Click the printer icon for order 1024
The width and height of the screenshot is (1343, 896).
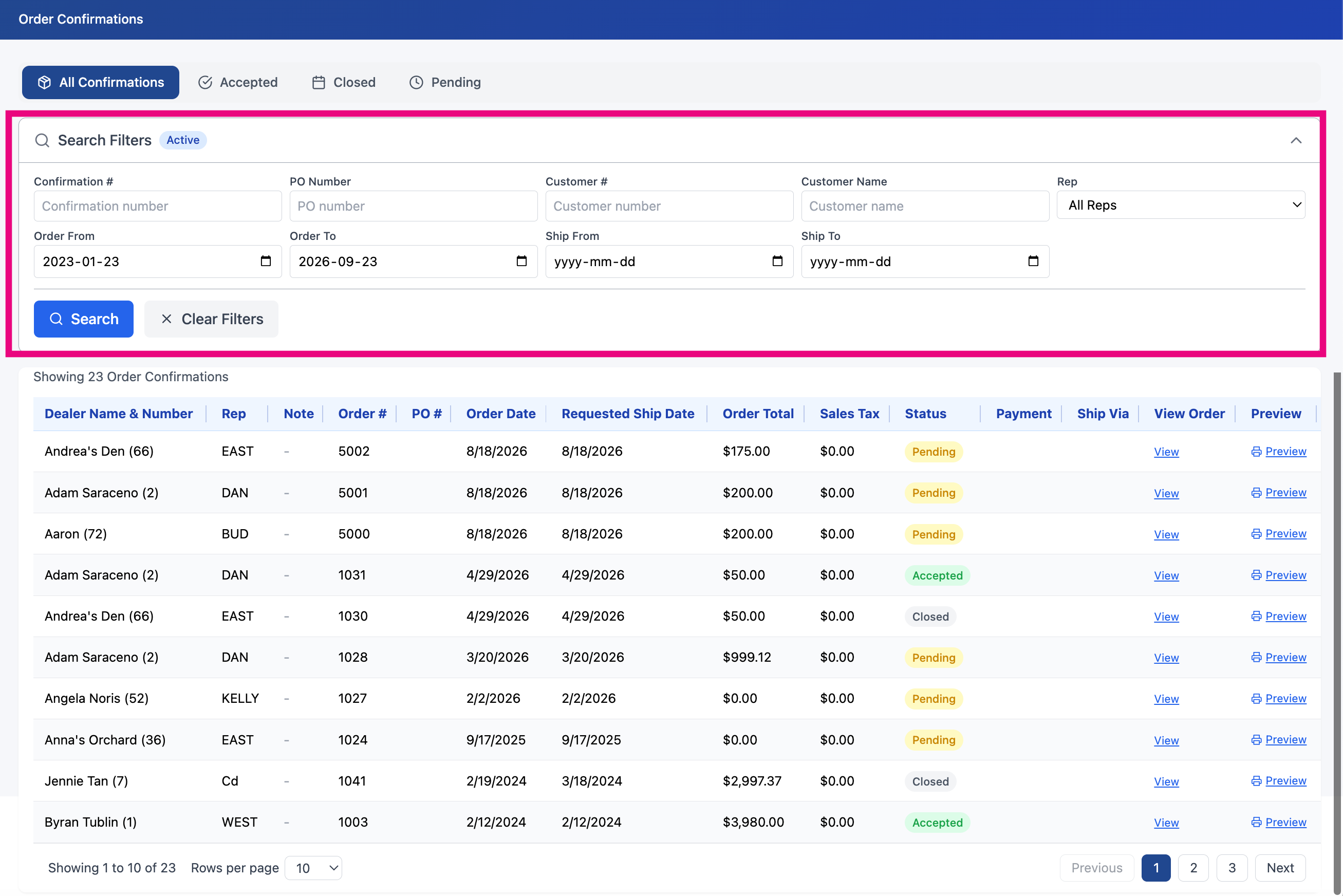tap(1256, 739)
